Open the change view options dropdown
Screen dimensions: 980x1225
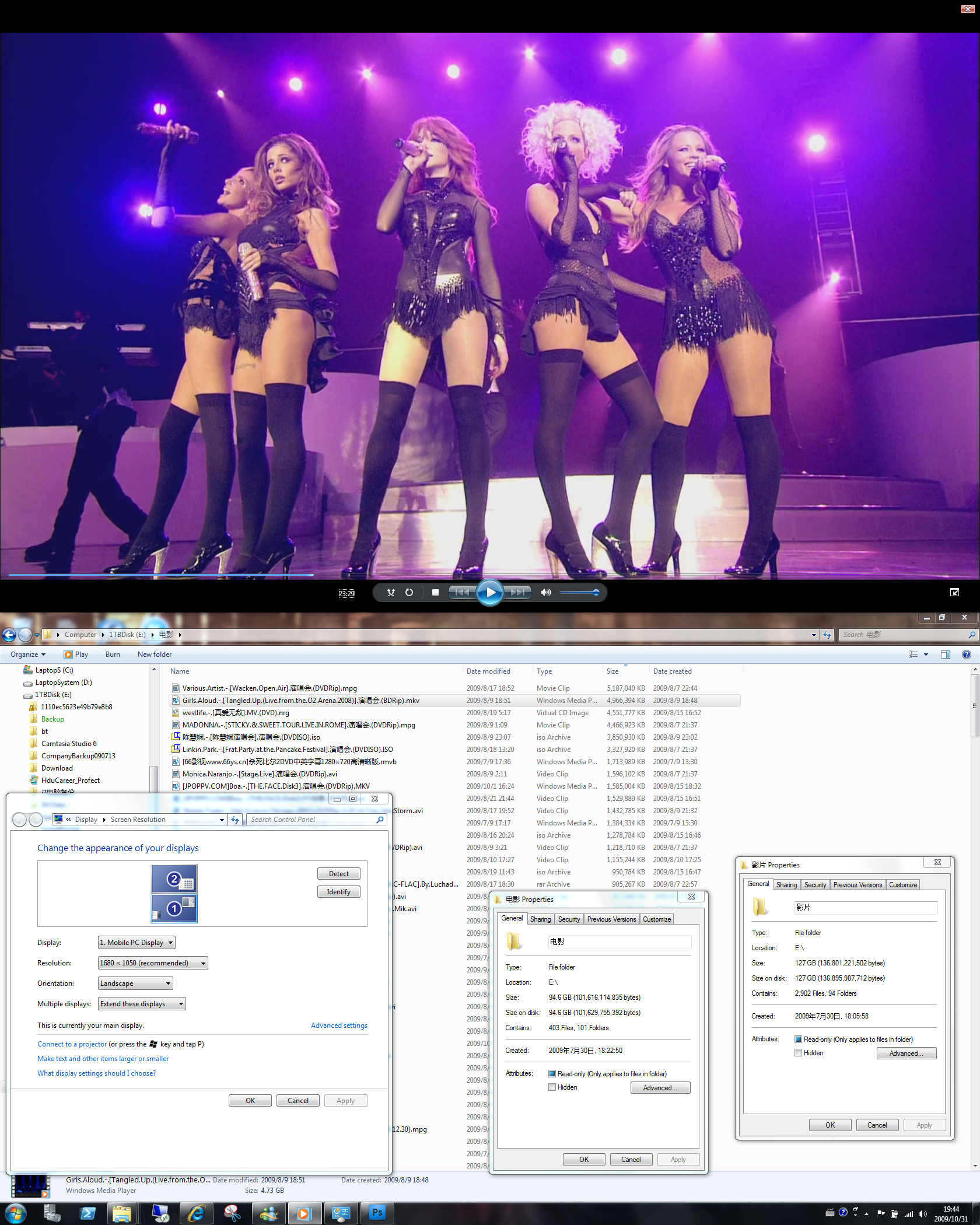point(926,654)
